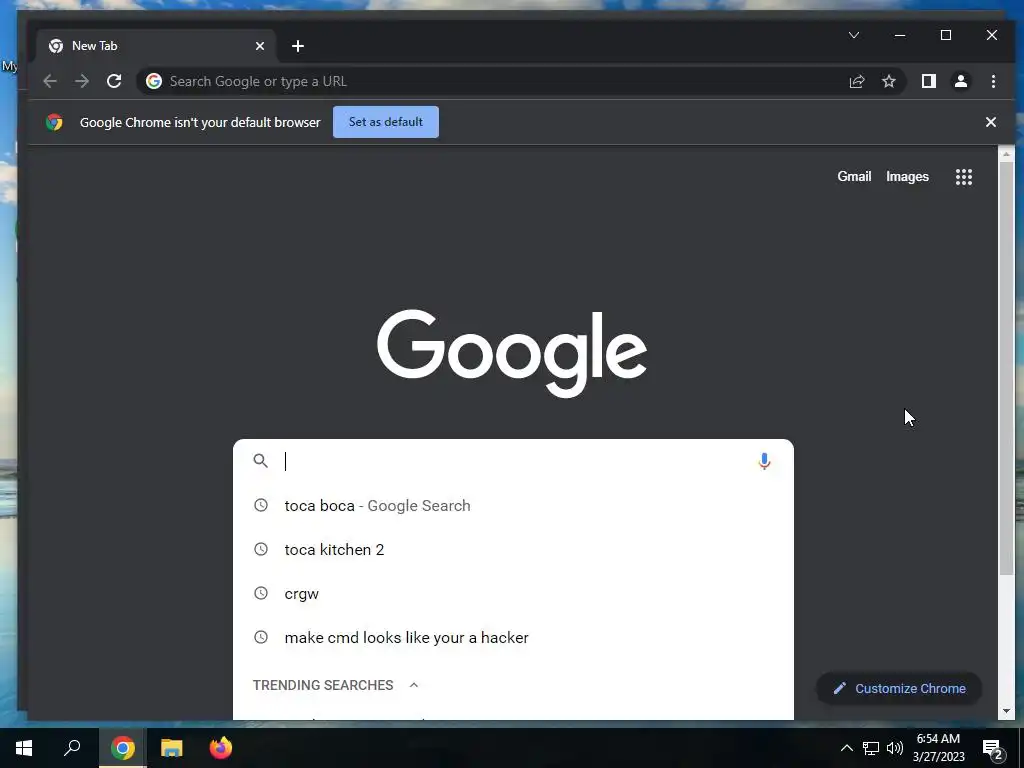Click history clock icon beside crgw
The height and width of the screenshot is (768, 1024).
pyautogui.click(x=261, y=593)
